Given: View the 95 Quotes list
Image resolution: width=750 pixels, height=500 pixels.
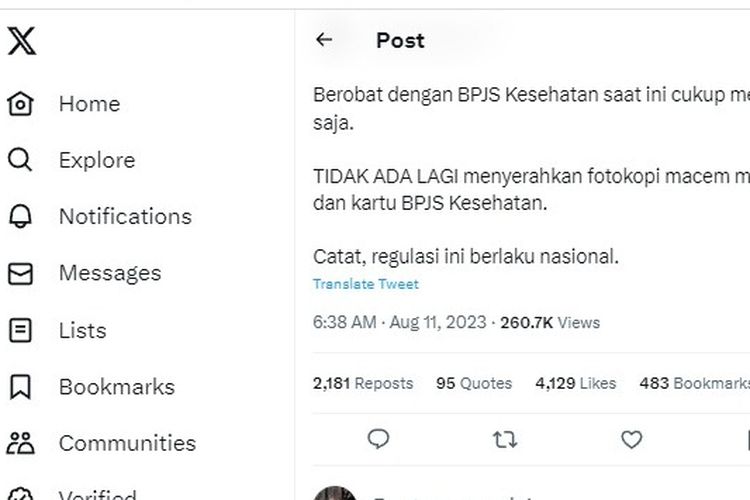Looking at the screenshot, I should (x=474, y=383).
